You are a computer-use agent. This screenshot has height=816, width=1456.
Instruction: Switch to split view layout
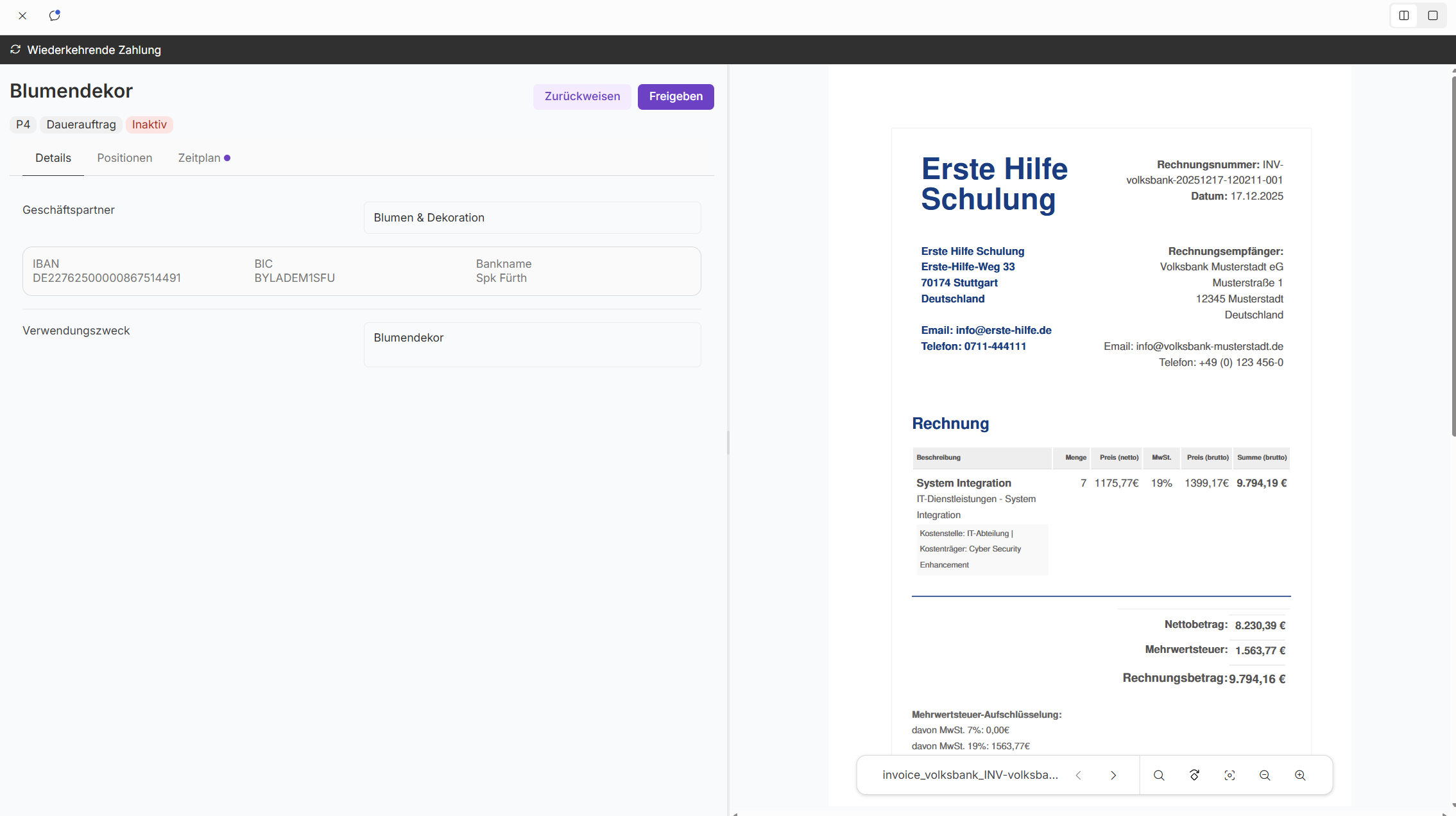pyautogui.click(x=1404, y=15)
